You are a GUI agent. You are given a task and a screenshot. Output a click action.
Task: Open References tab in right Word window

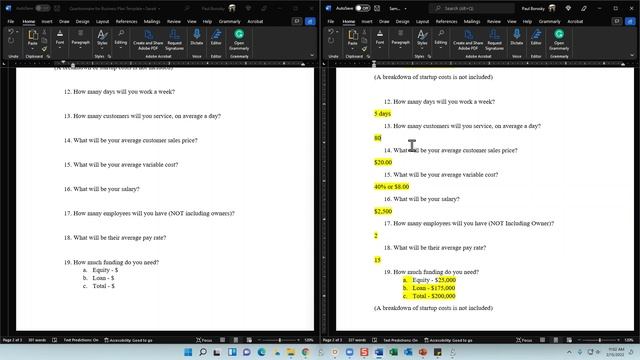[447, 21]
